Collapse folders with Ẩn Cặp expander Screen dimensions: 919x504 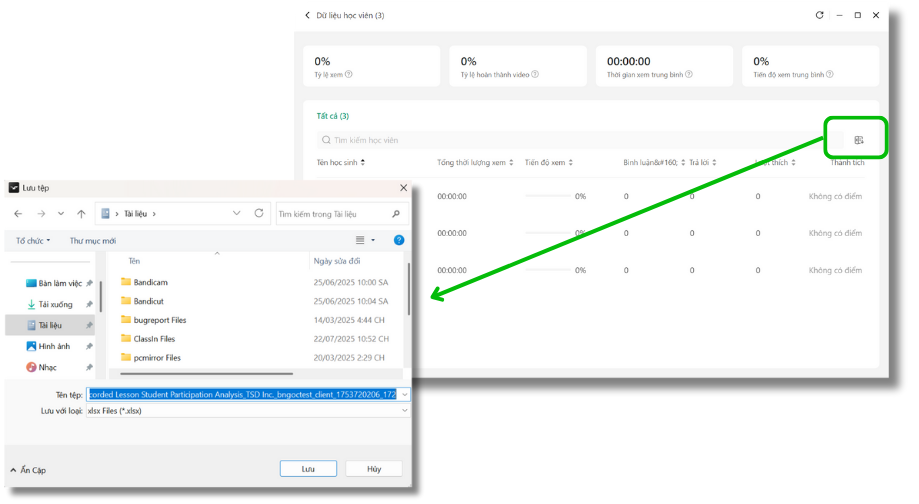pyautogui.click(x=27, y=470)
